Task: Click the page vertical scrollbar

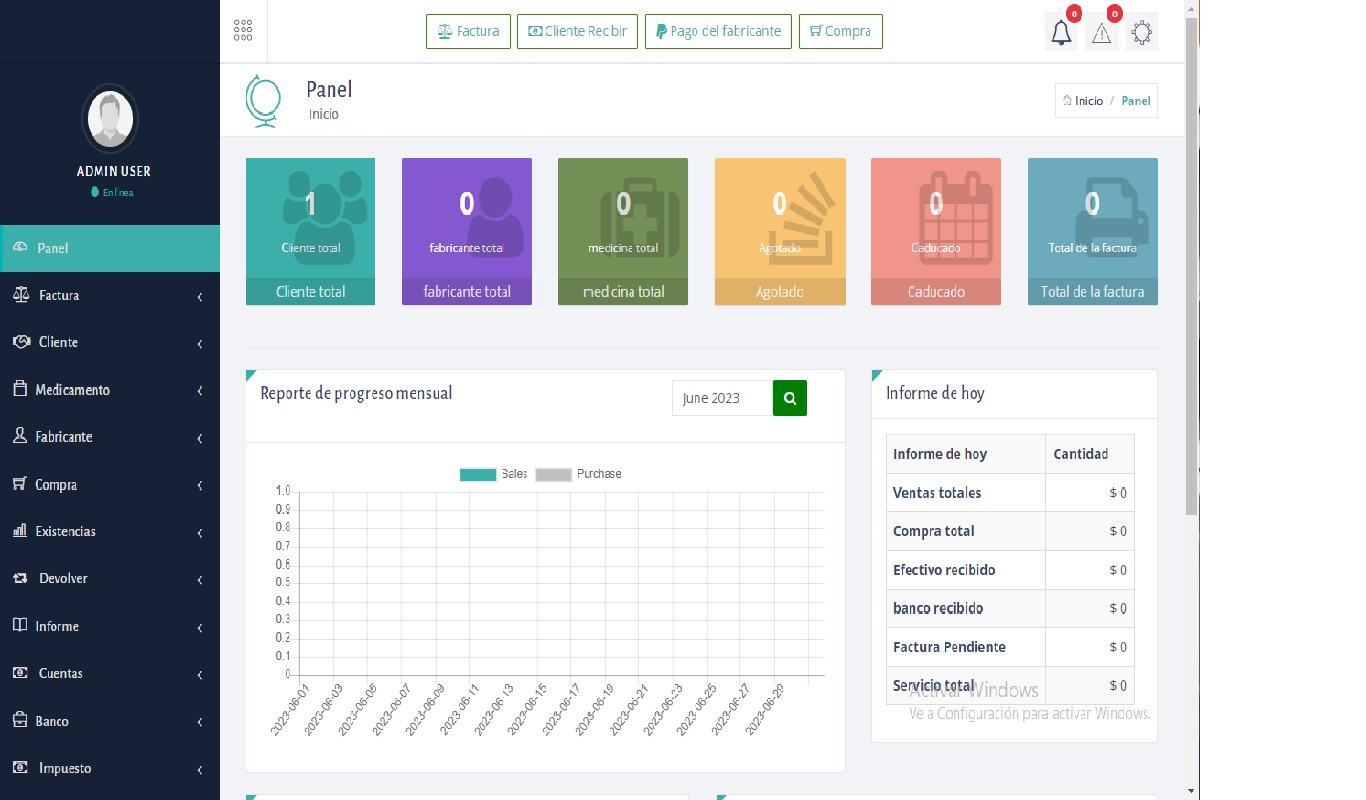Action: point(1191,265)
